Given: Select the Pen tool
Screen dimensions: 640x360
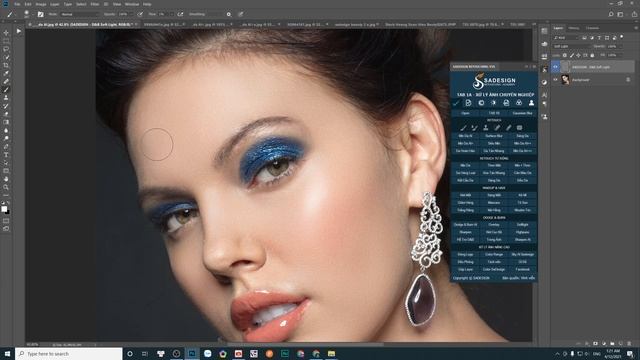Looking at the screenshot, I should tap(6, 147).
